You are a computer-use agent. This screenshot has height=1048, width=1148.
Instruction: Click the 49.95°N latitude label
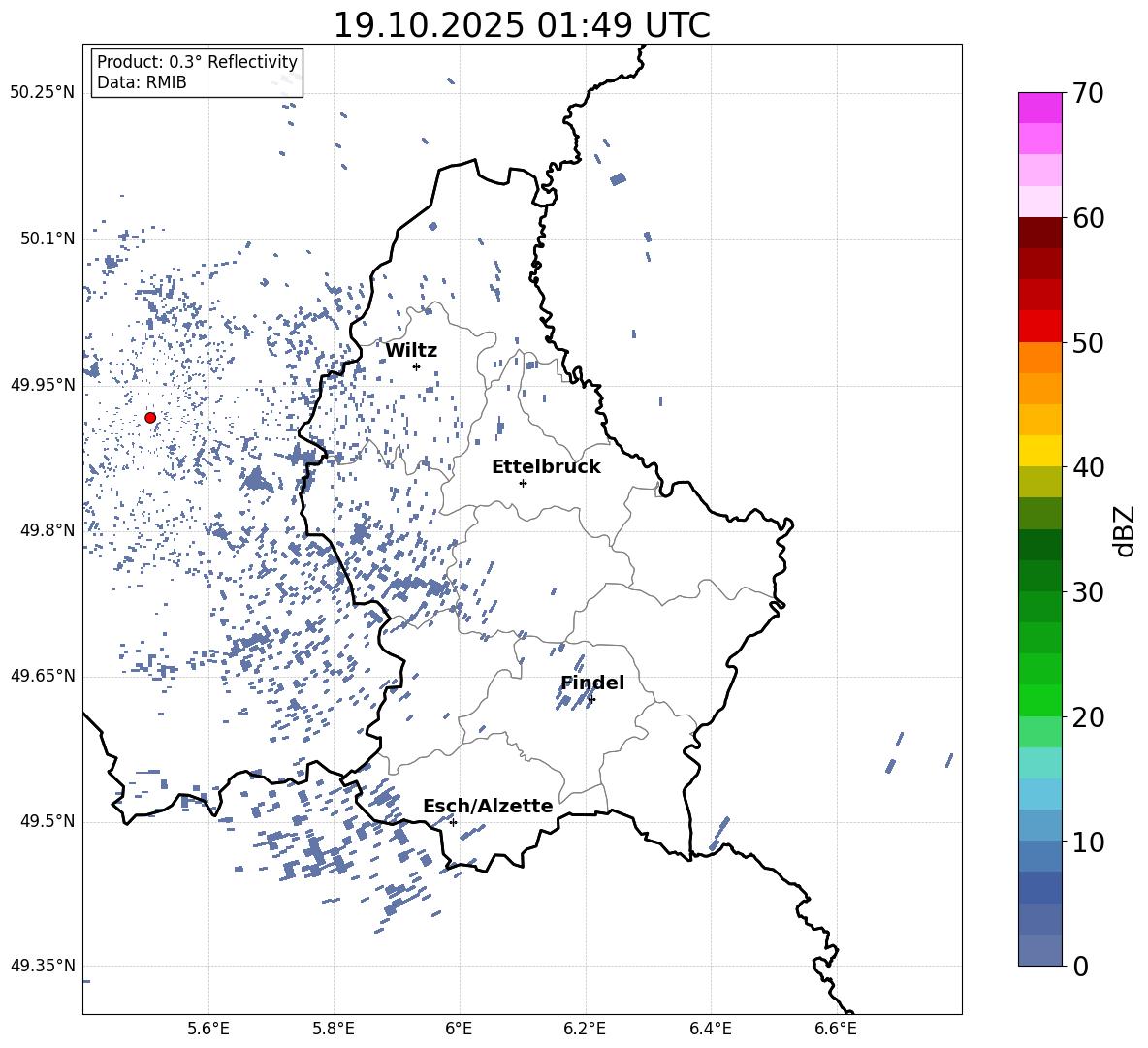click(x=43, y=384)
